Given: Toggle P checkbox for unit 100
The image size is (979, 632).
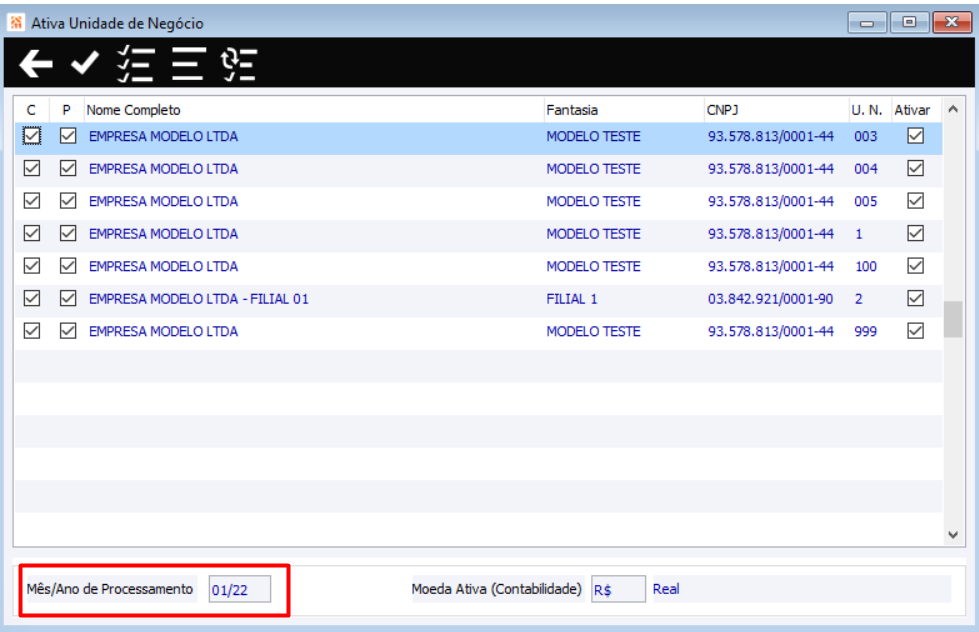Looking at the screenshot, I should [x=68, y=266].
